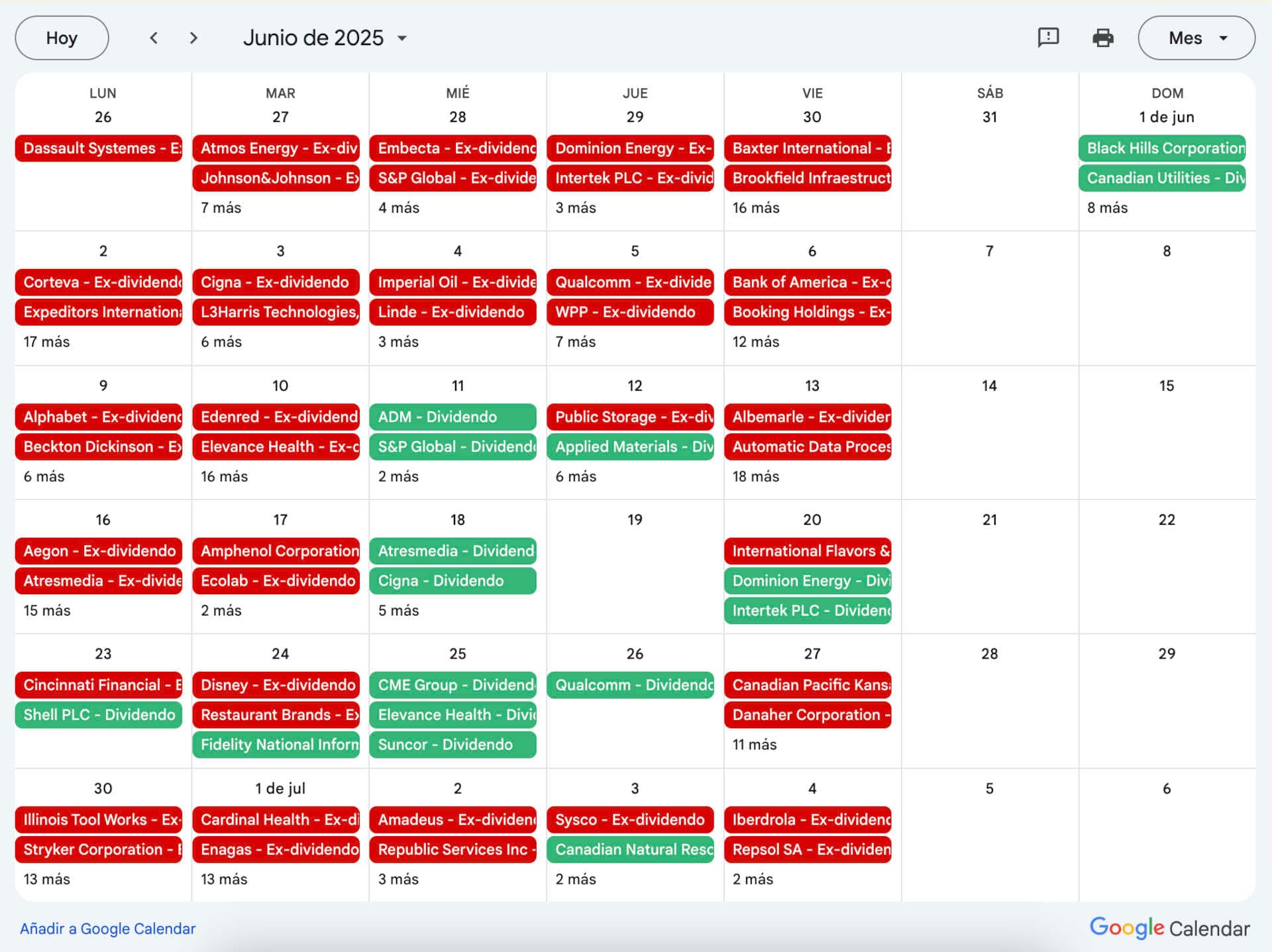Open Edenred ex-dividend event
Screen dimensions: 1272x952
point(276,417)
